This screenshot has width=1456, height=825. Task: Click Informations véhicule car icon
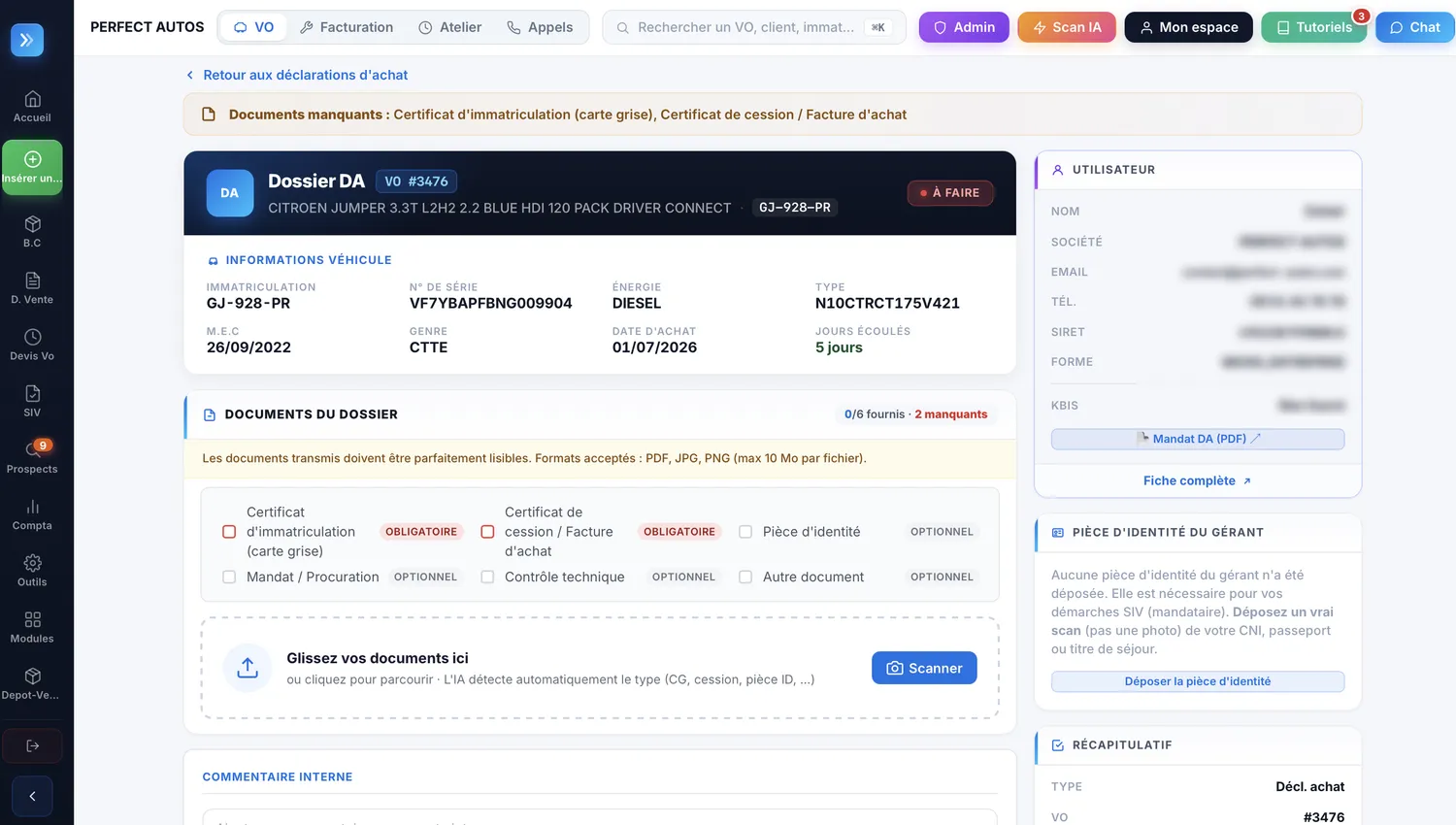[x=214, y=260]
